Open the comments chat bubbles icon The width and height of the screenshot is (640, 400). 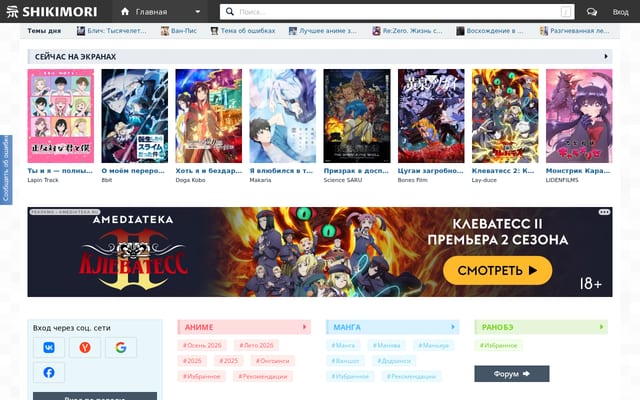click(591, 12)
